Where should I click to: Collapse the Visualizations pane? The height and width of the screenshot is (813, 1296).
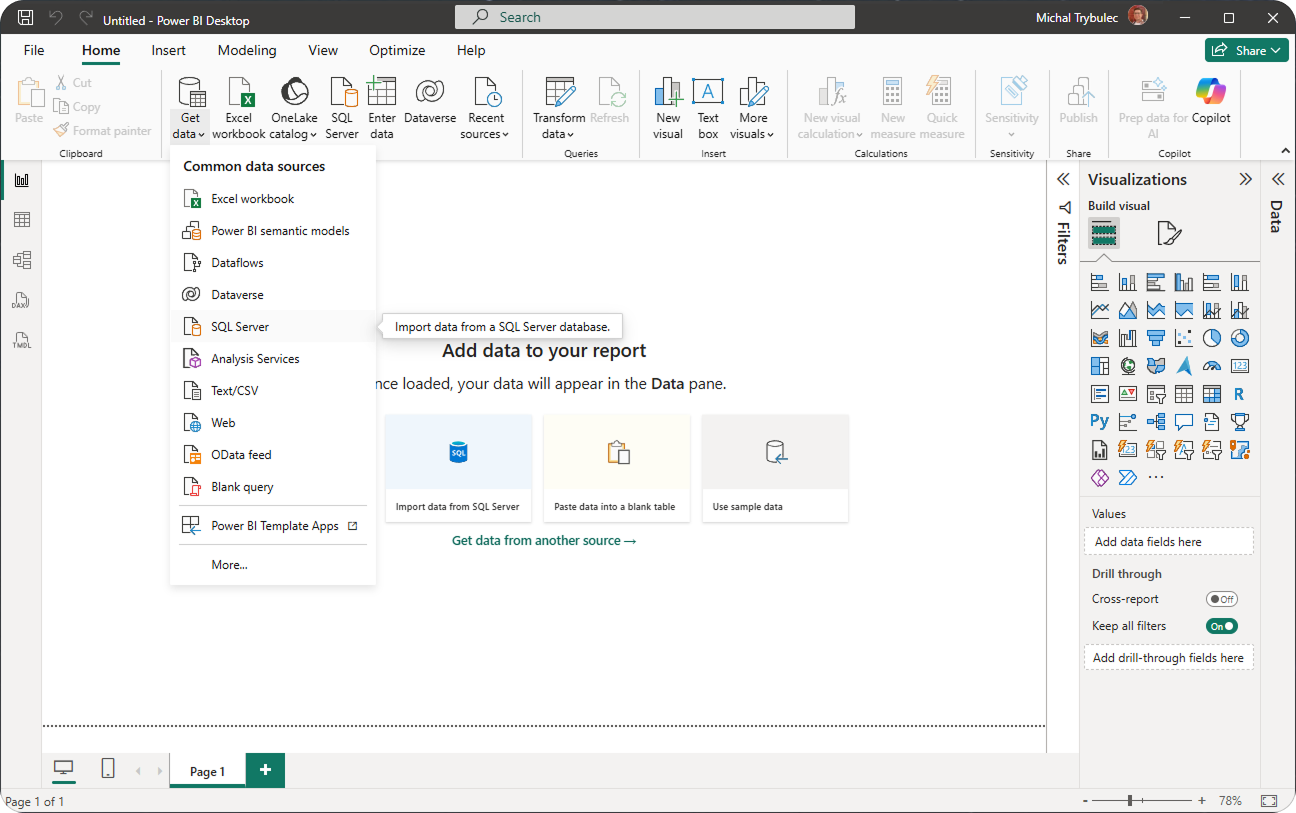coord(1245,180)
